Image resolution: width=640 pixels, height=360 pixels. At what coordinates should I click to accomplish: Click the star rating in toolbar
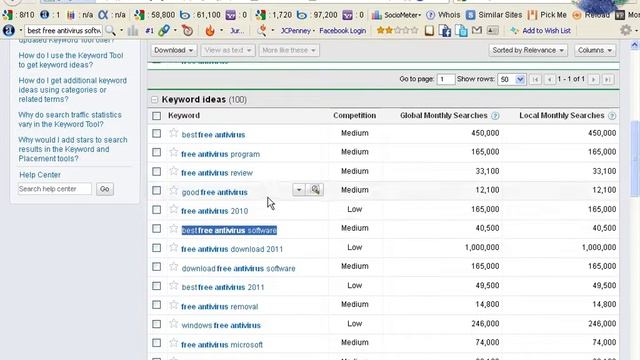tap(398, 30)
